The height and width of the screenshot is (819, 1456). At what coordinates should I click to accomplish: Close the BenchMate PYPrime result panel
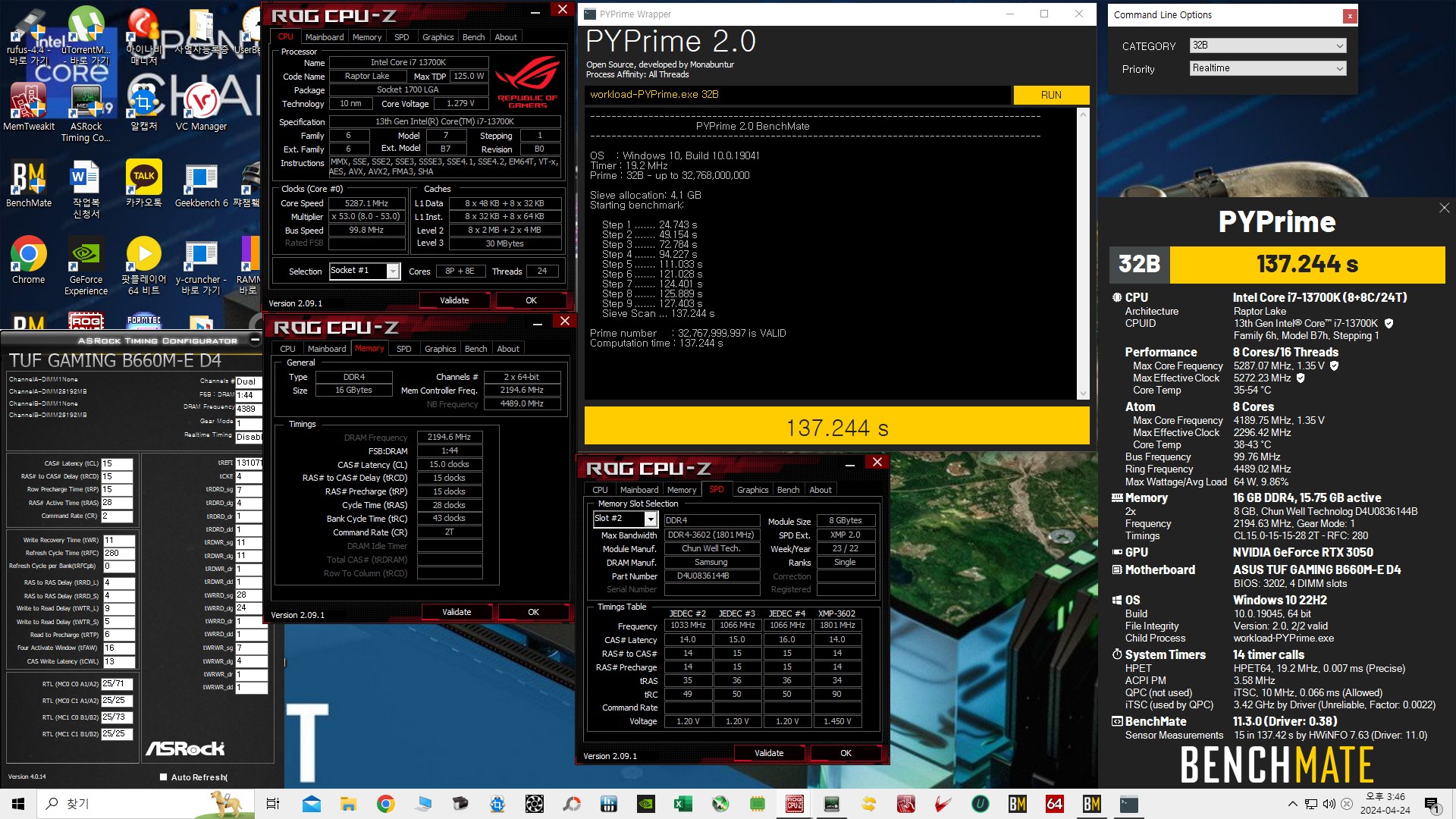point(1444,208)
